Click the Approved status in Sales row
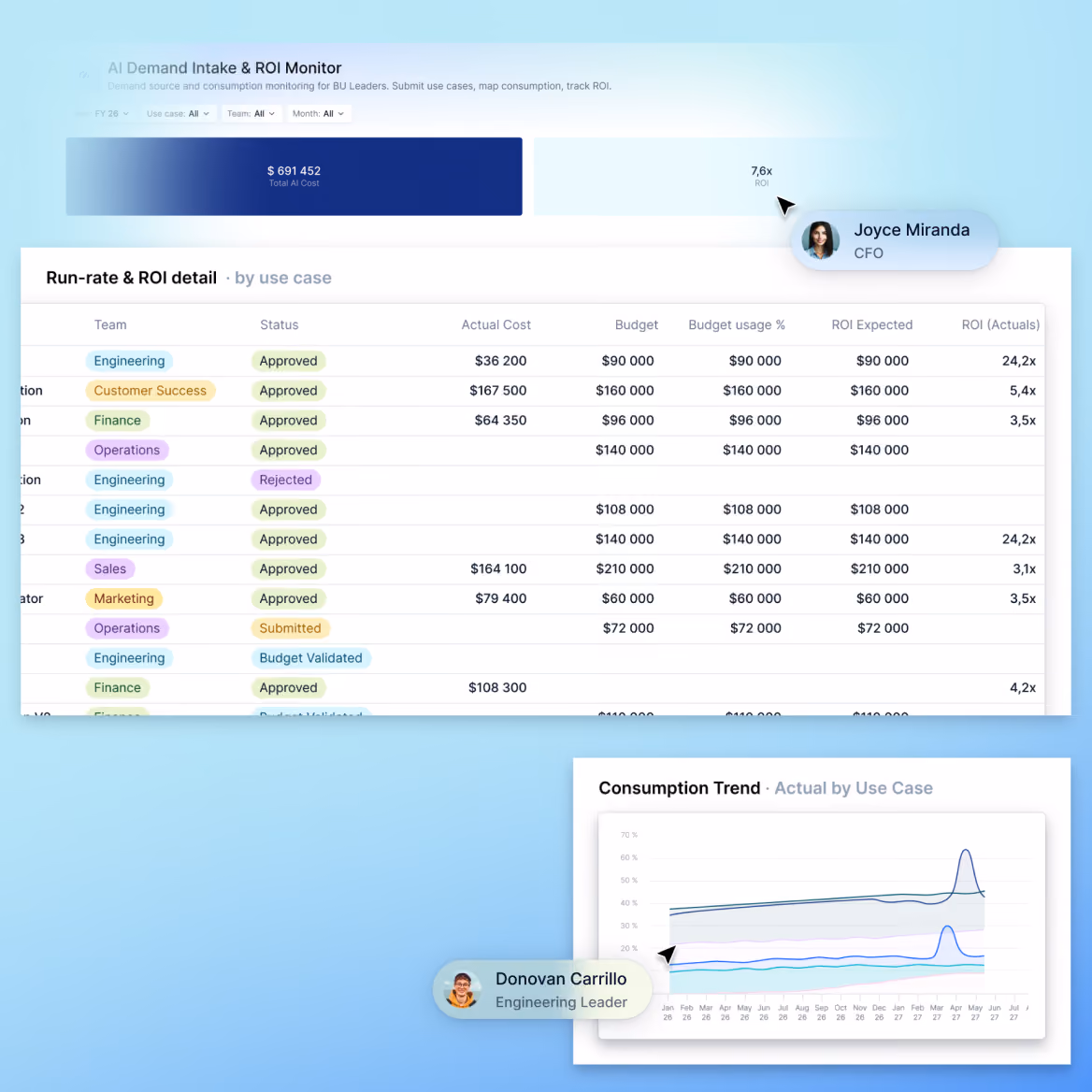The width and height of the screenshot is (1092, 1092). coord(288,569)
